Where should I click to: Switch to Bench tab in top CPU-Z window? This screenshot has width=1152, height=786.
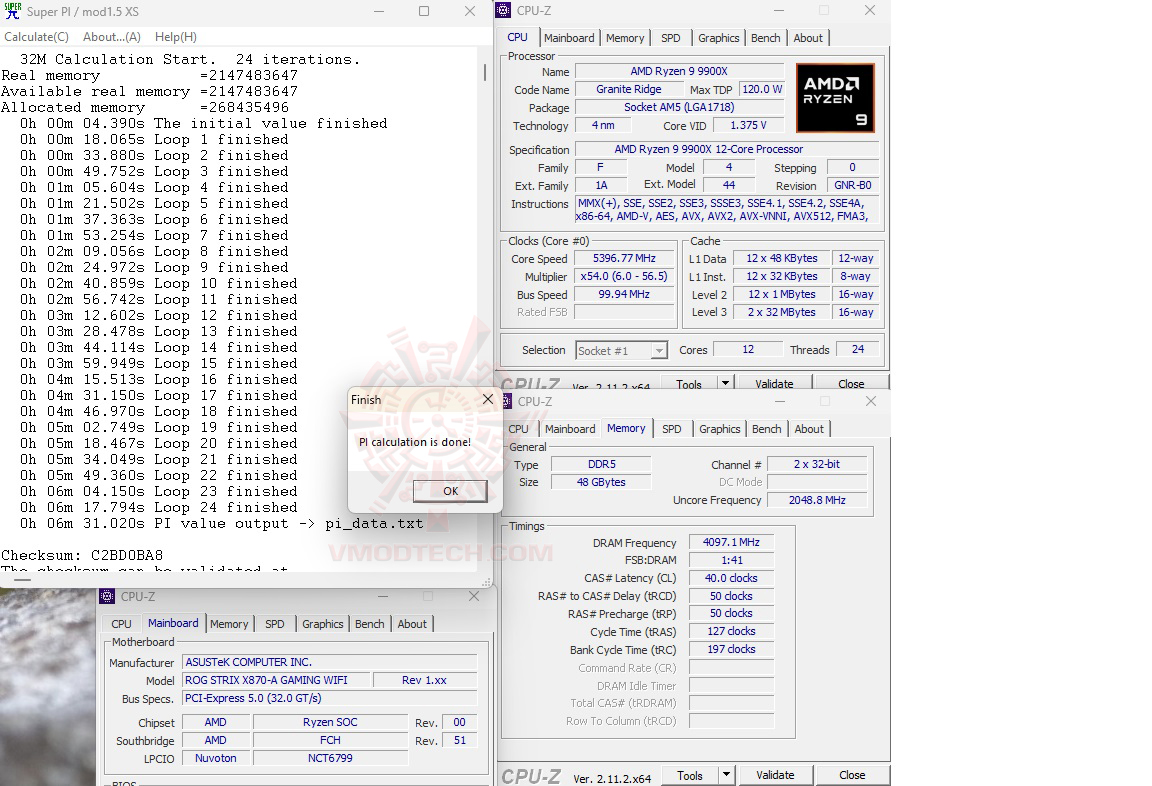click(x=766, y=38)
